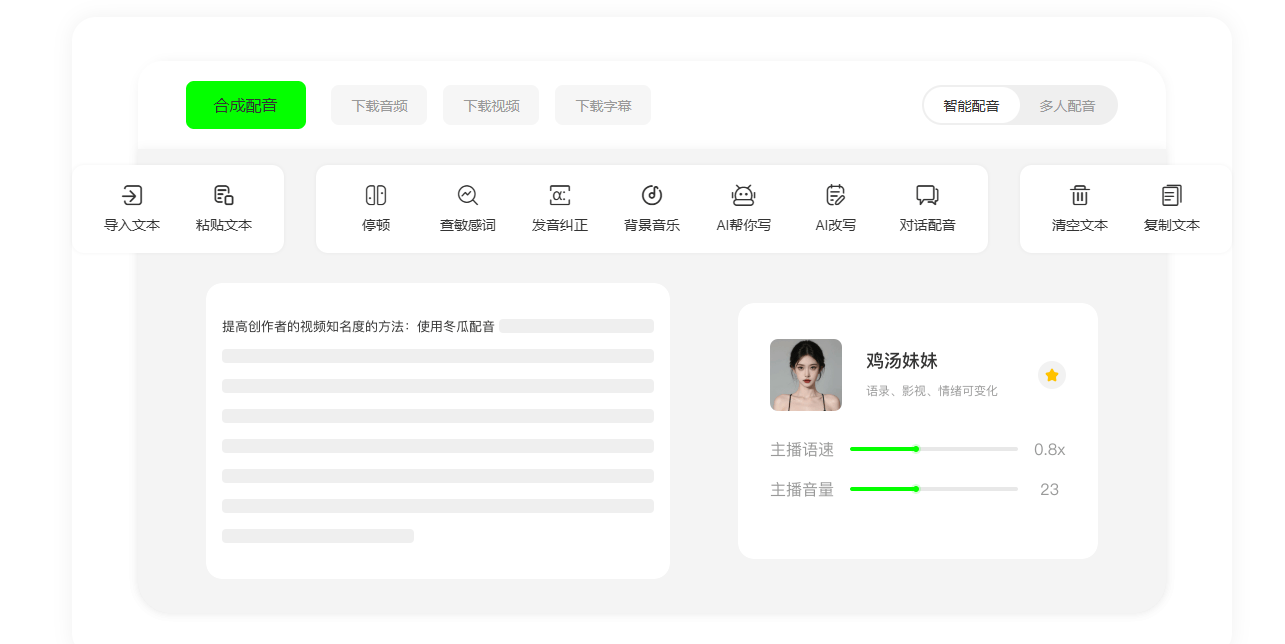Image resolution: width=1285 pixels, height=644 pixels.
Task: Select the 发音纠正 pronunciation correction tool
Action: point(560,195)
